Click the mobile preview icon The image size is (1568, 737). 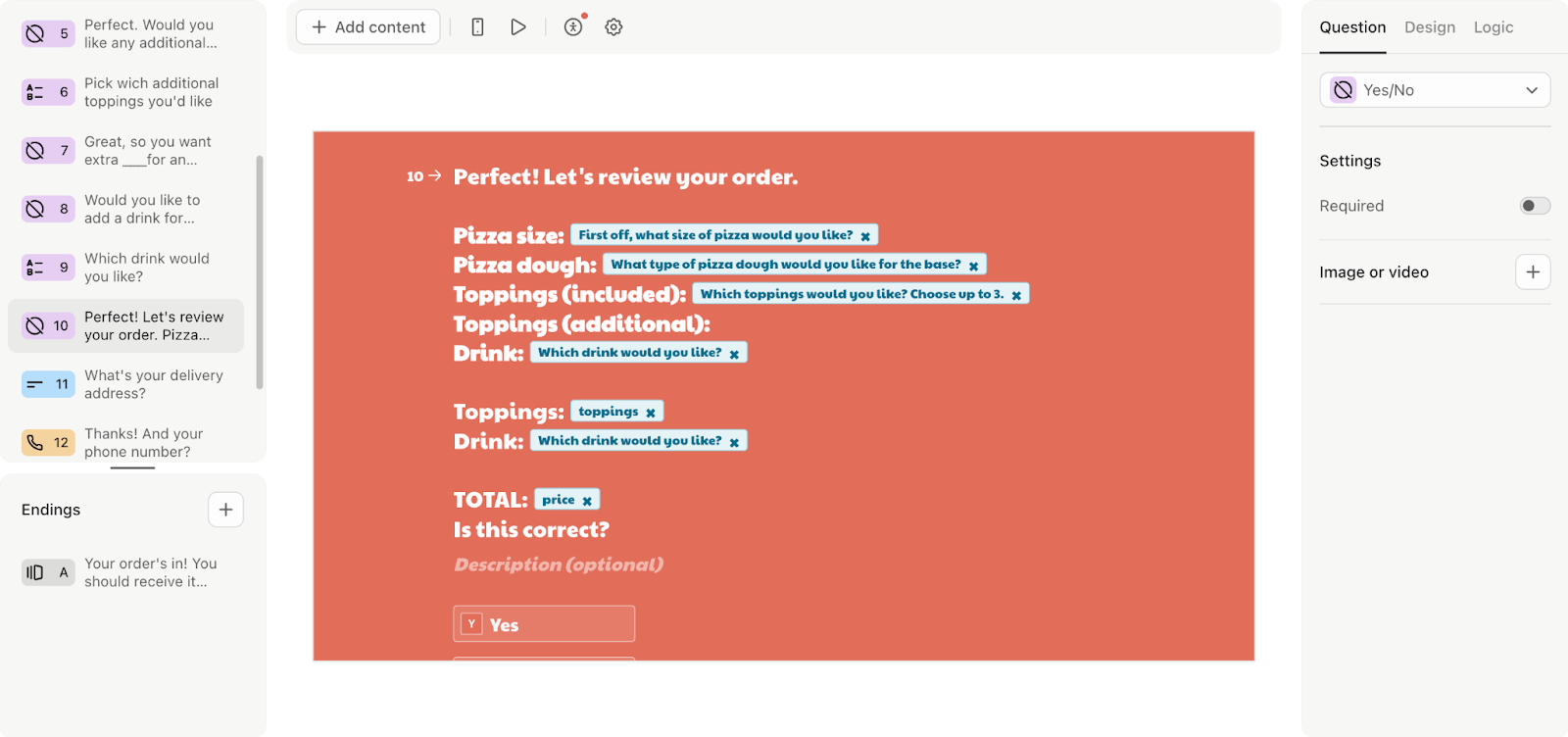477,27
